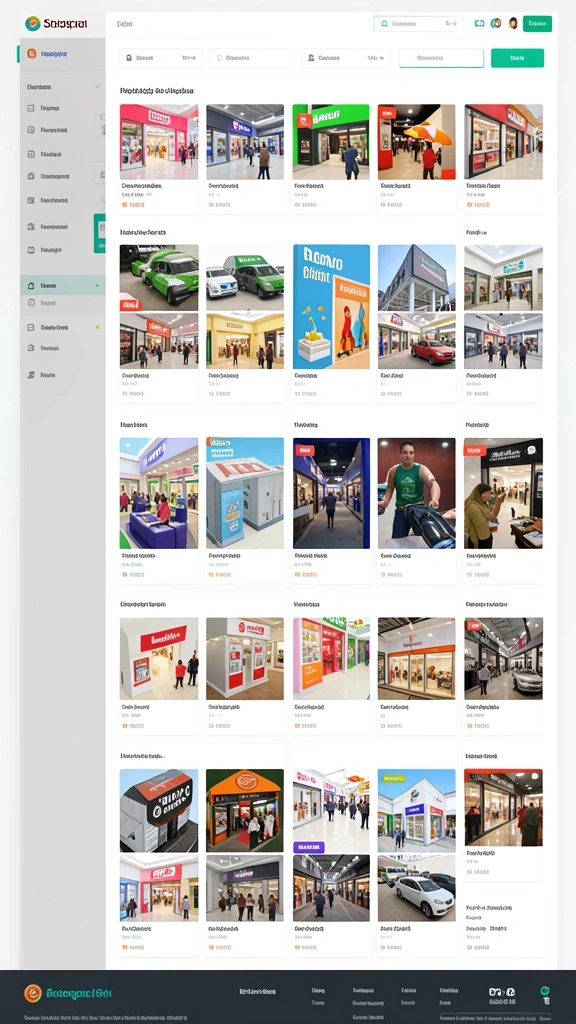This screenshot has width=576, height=1024.
Task: Select the top sidebar item with the orange icon
Action: (62, 54)
